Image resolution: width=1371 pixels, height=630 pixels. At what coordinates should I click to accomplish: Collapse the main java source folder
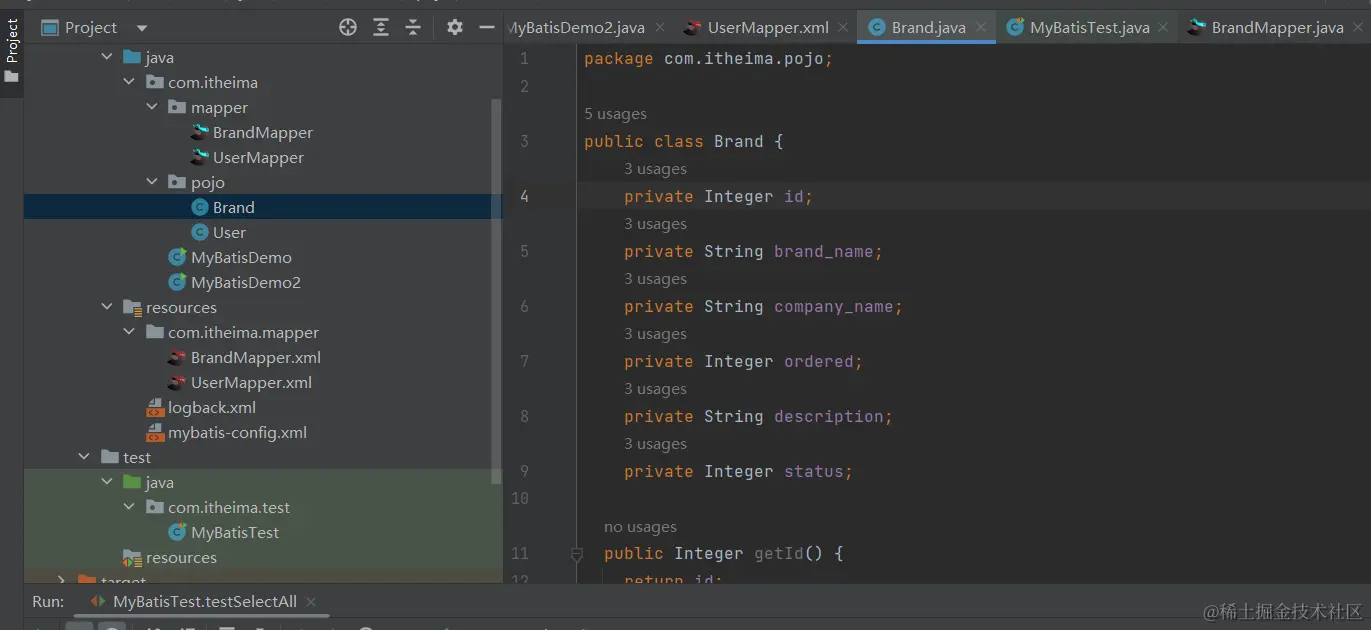coord(108,58)
